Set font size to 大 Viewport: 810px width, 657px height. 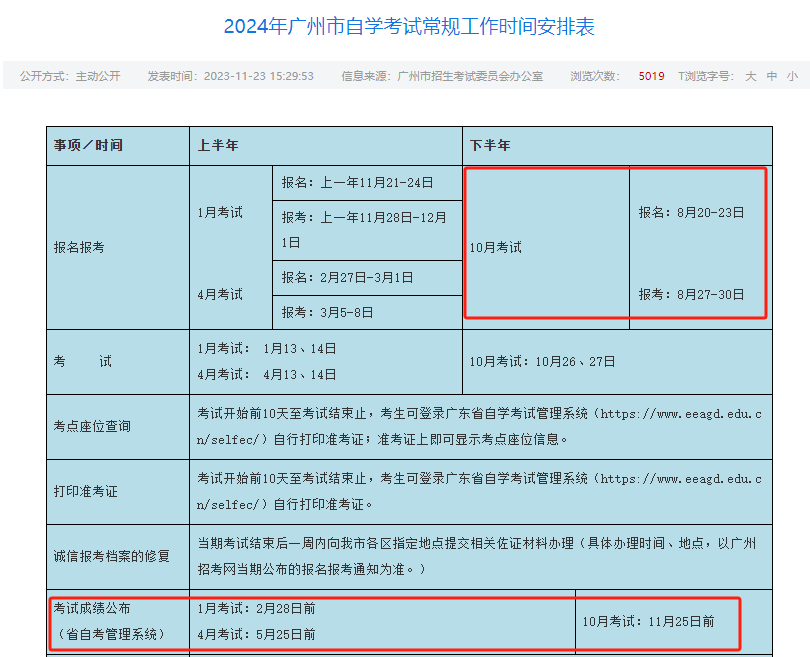coord(750,76)
